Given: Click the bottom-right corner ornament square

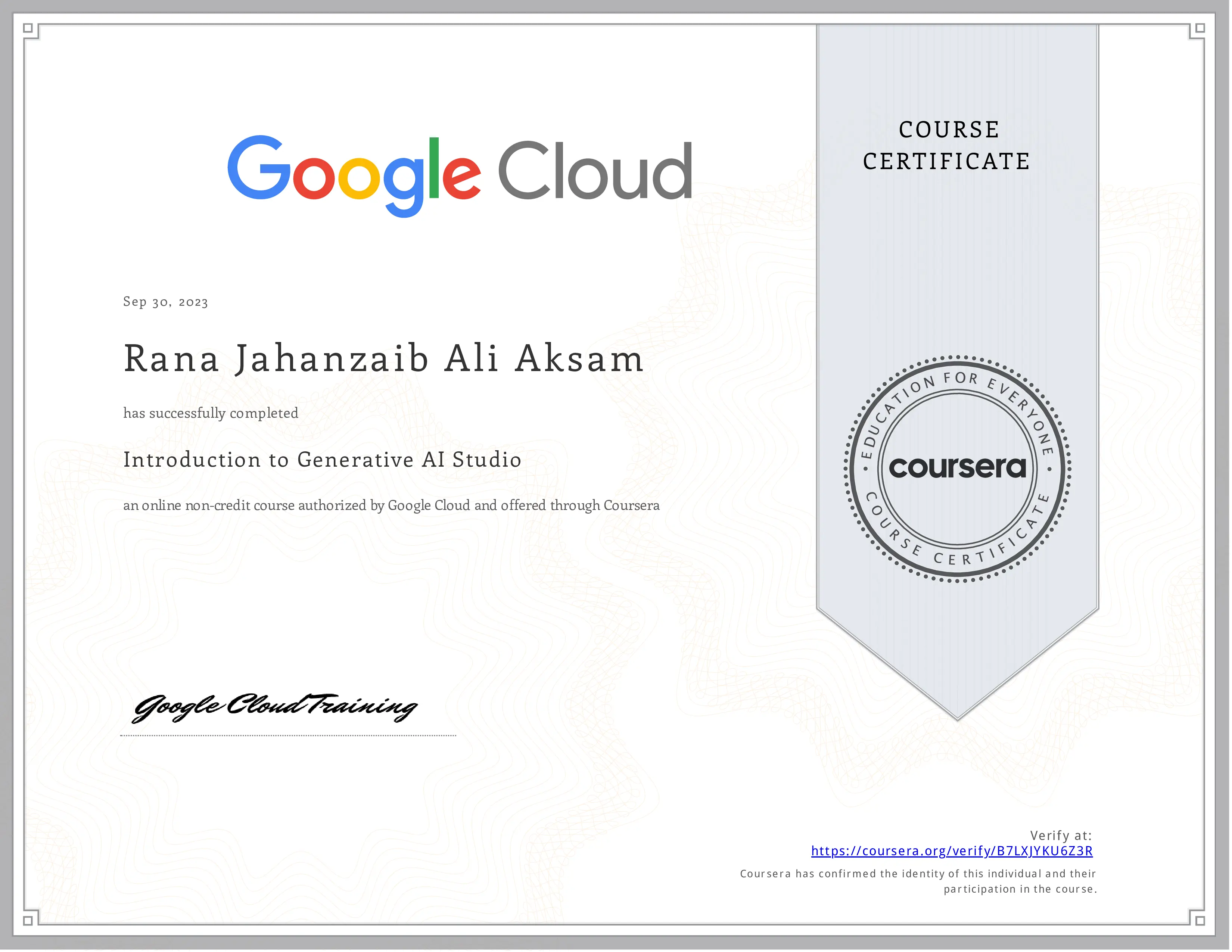Looking at the screenshot, I should click(1200, 920).
